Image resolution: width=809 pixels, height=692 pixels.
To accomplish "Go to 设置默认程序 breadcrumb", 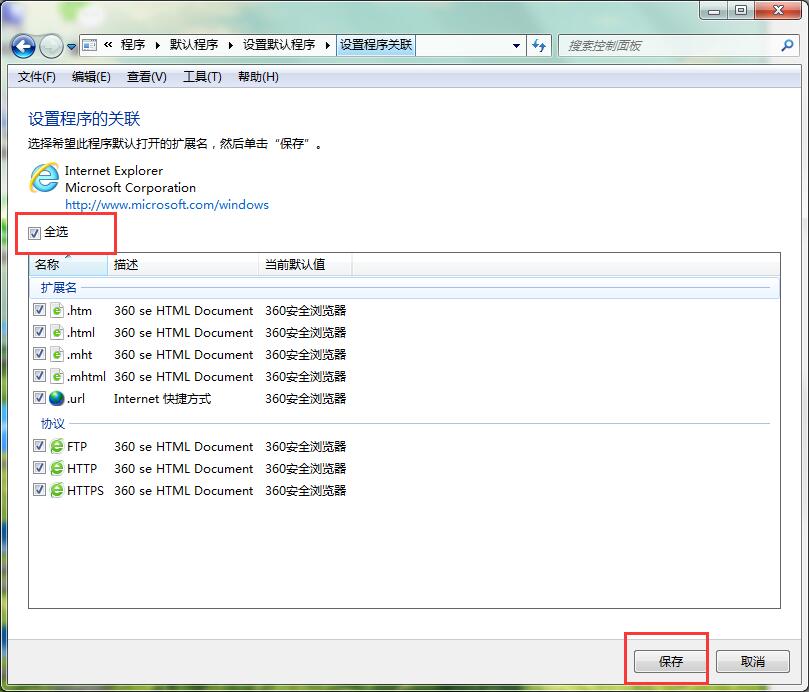I will pyautogui.click(x=279, y=45).
